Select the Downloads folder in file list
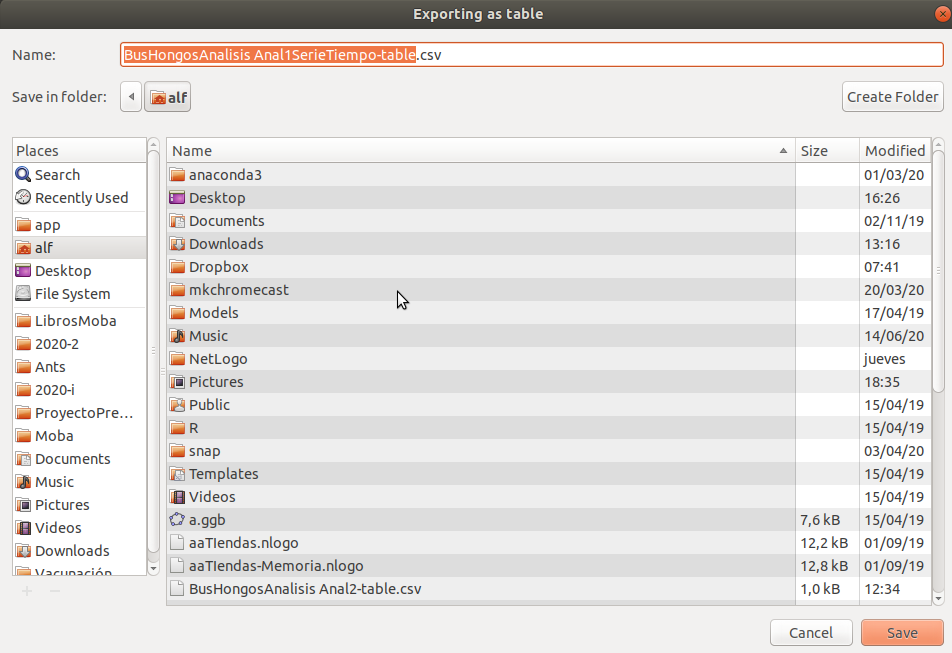952x653 pixels. [549, 244]
